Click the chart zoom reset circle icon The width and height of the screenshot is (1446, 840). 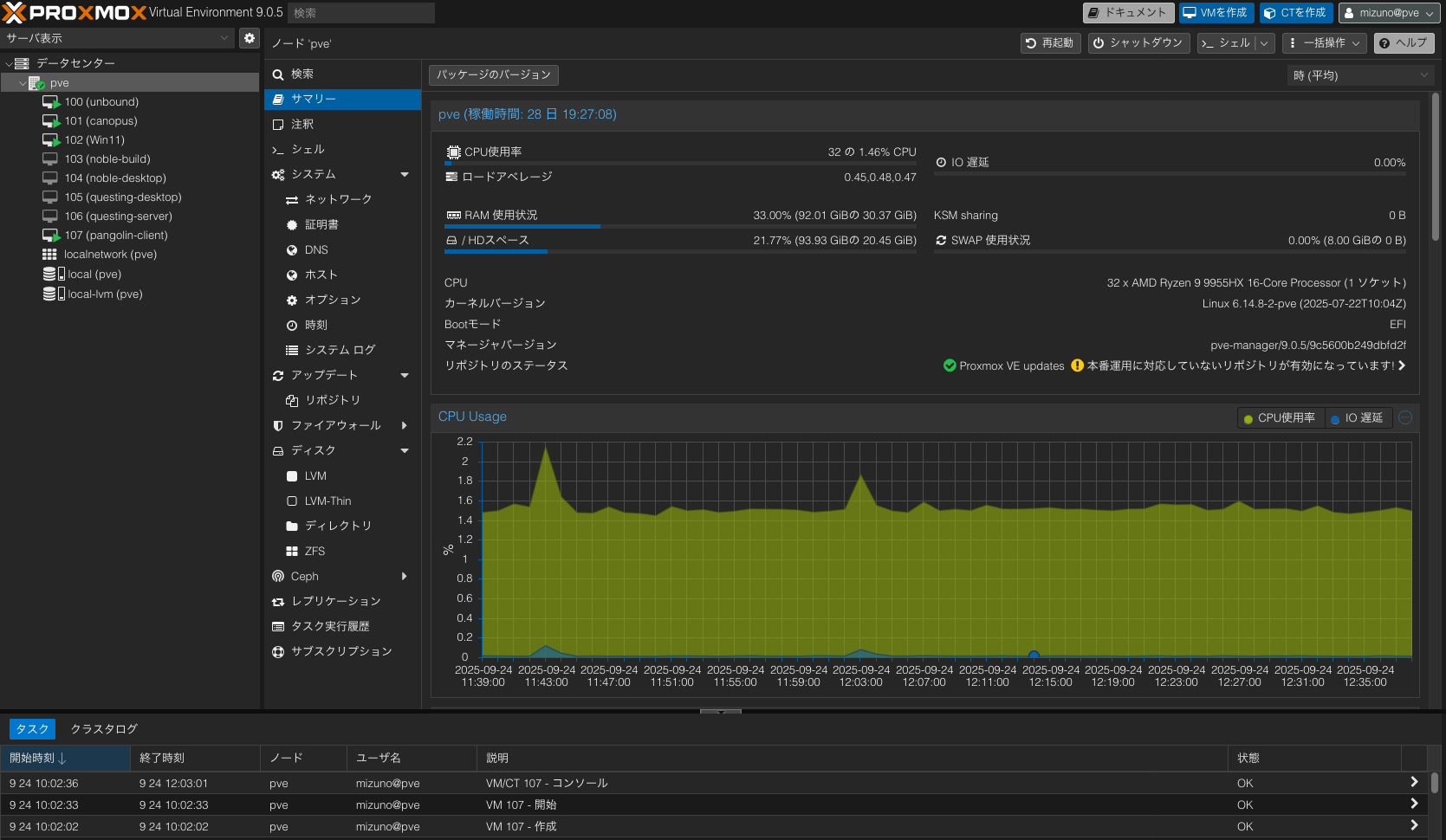[1405, 417]
